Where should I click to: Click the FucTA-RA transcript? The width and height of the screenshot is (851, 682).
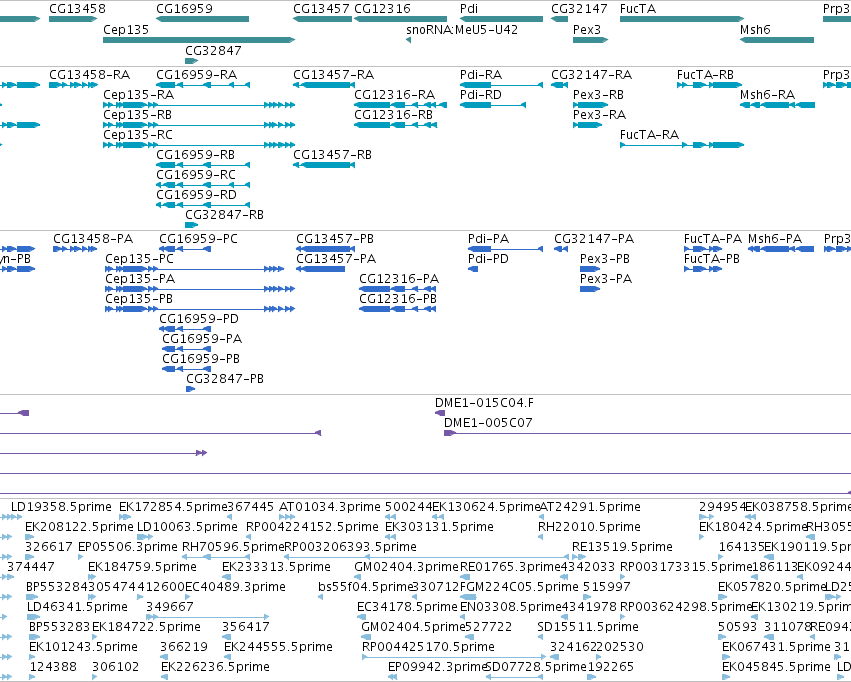pyautogui.click(x=682, y=145)
